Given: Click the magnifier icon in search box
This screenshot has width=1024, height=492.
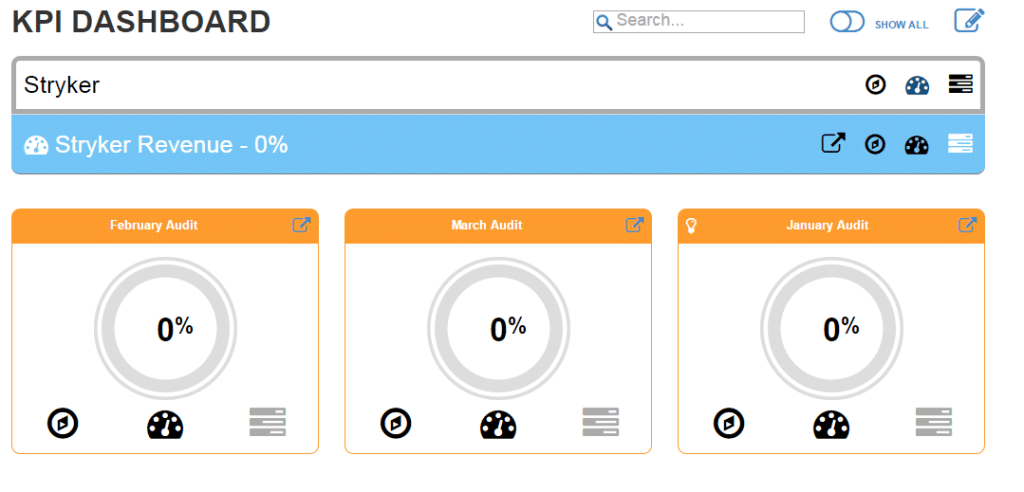Looking at the screenshot, I should click(x=605, y=22).
